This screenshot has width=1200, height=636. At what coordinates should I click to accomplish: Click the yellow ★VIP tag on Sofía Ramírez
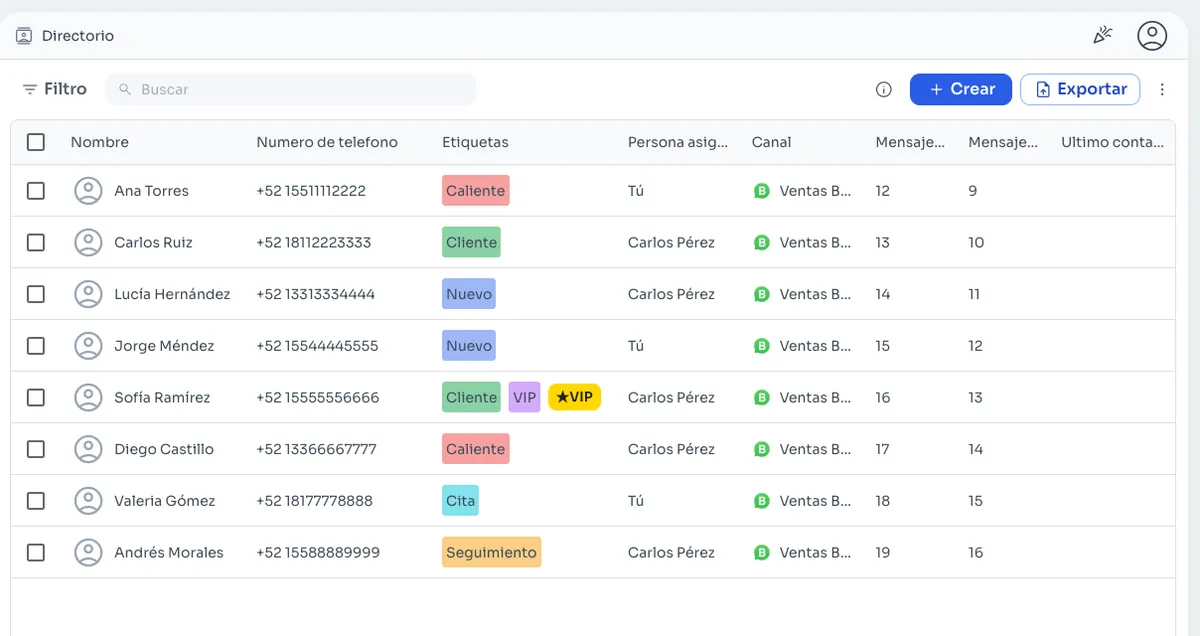tap(575, 397)
